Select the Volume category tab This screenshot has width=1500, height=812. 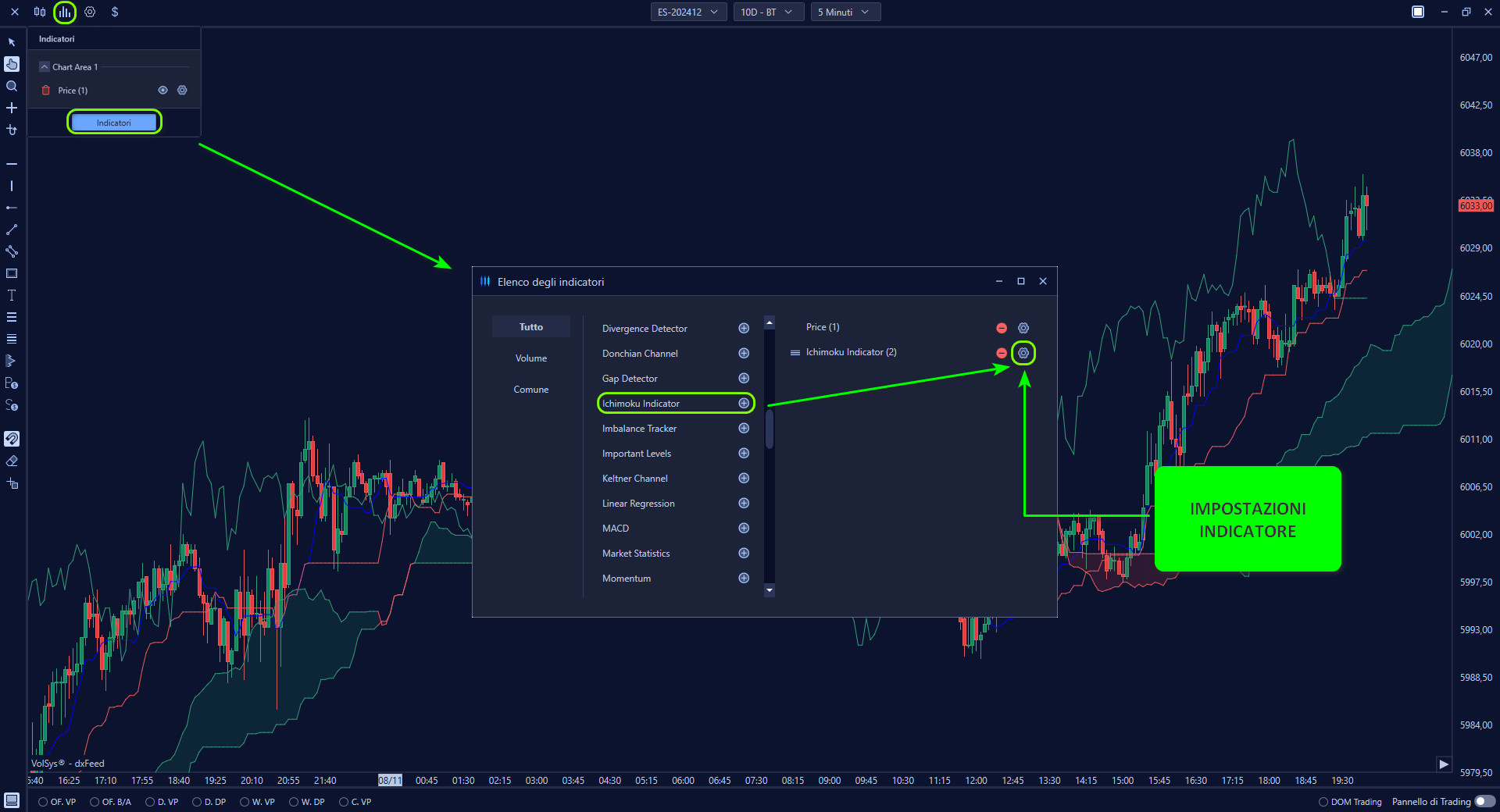(x=531, y=358)
